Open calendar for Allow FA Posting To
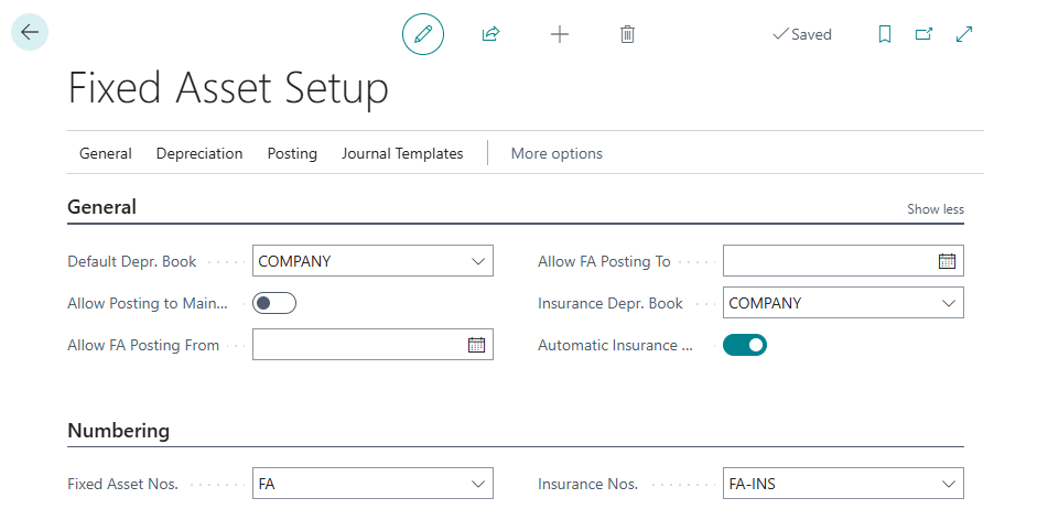Screen dimensions: 1048x509 click(x=947, y=262)
